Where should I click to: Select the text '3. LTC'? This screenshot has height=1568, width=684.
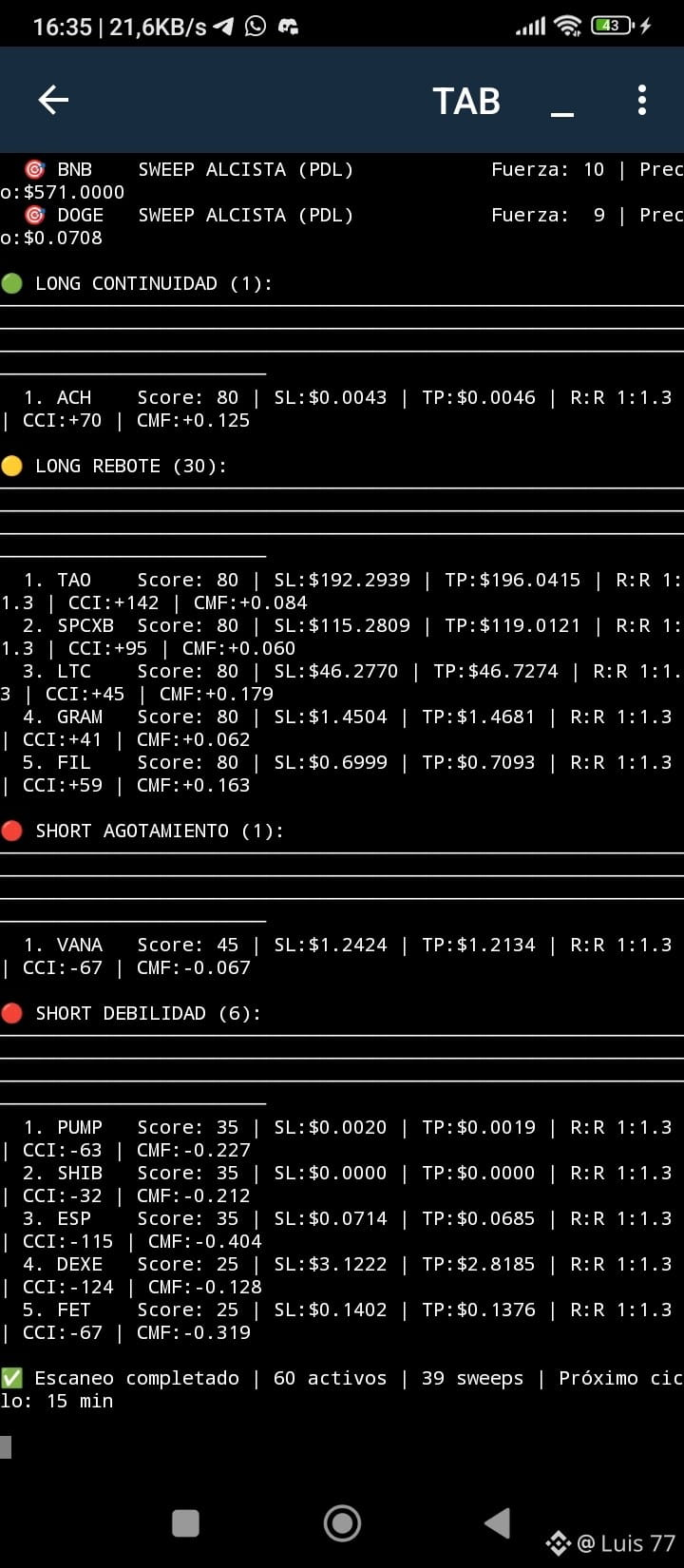click(x=58, y=671)
